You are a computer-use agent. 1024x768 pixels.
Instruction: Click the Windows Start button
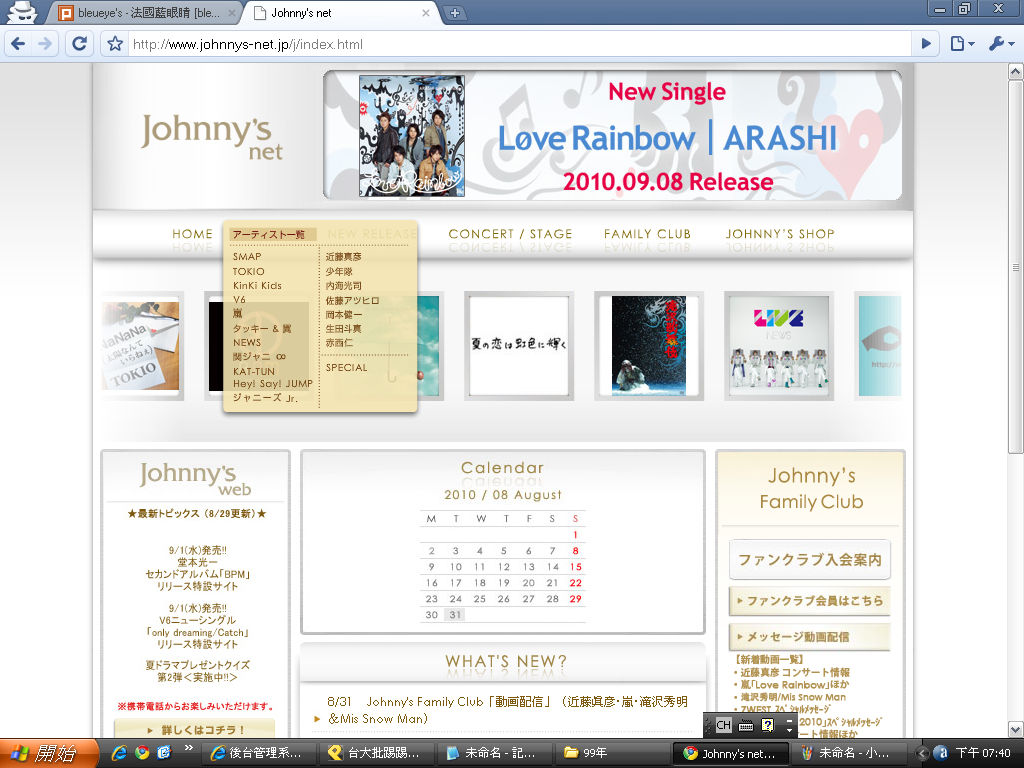point(48,753)
